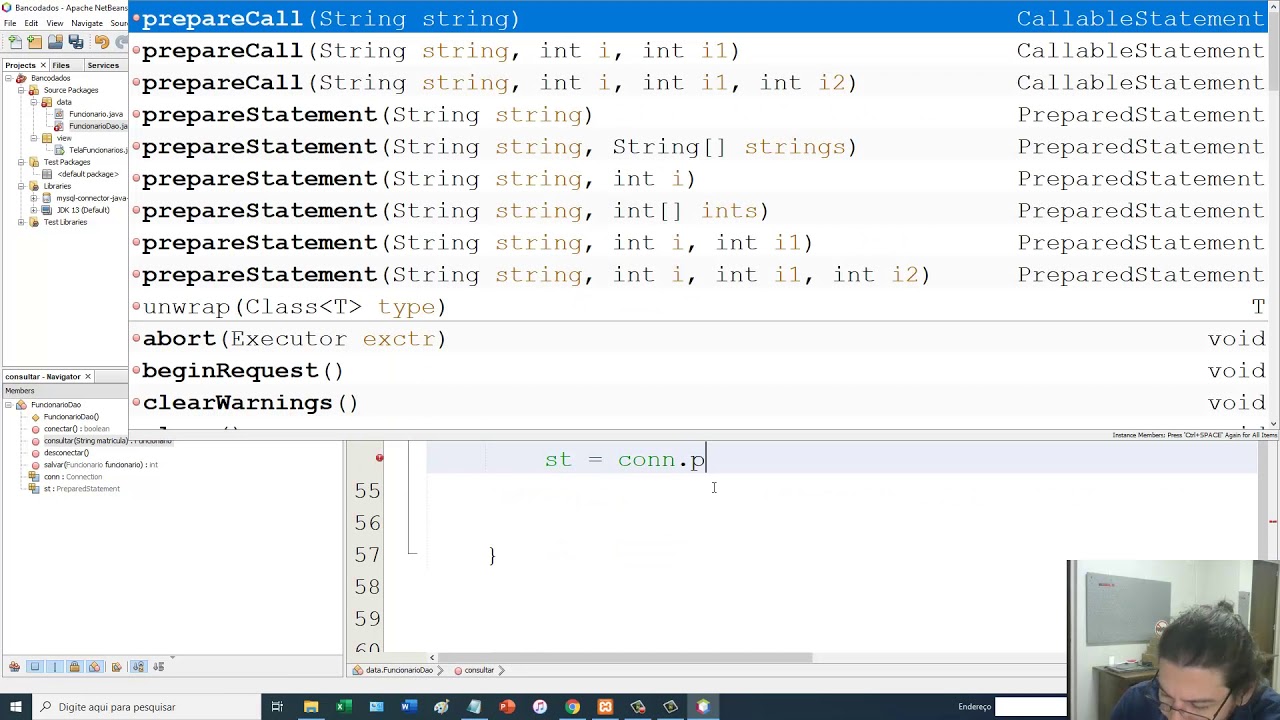Close the consultar - Navigator tab with its X

point(87,377)
